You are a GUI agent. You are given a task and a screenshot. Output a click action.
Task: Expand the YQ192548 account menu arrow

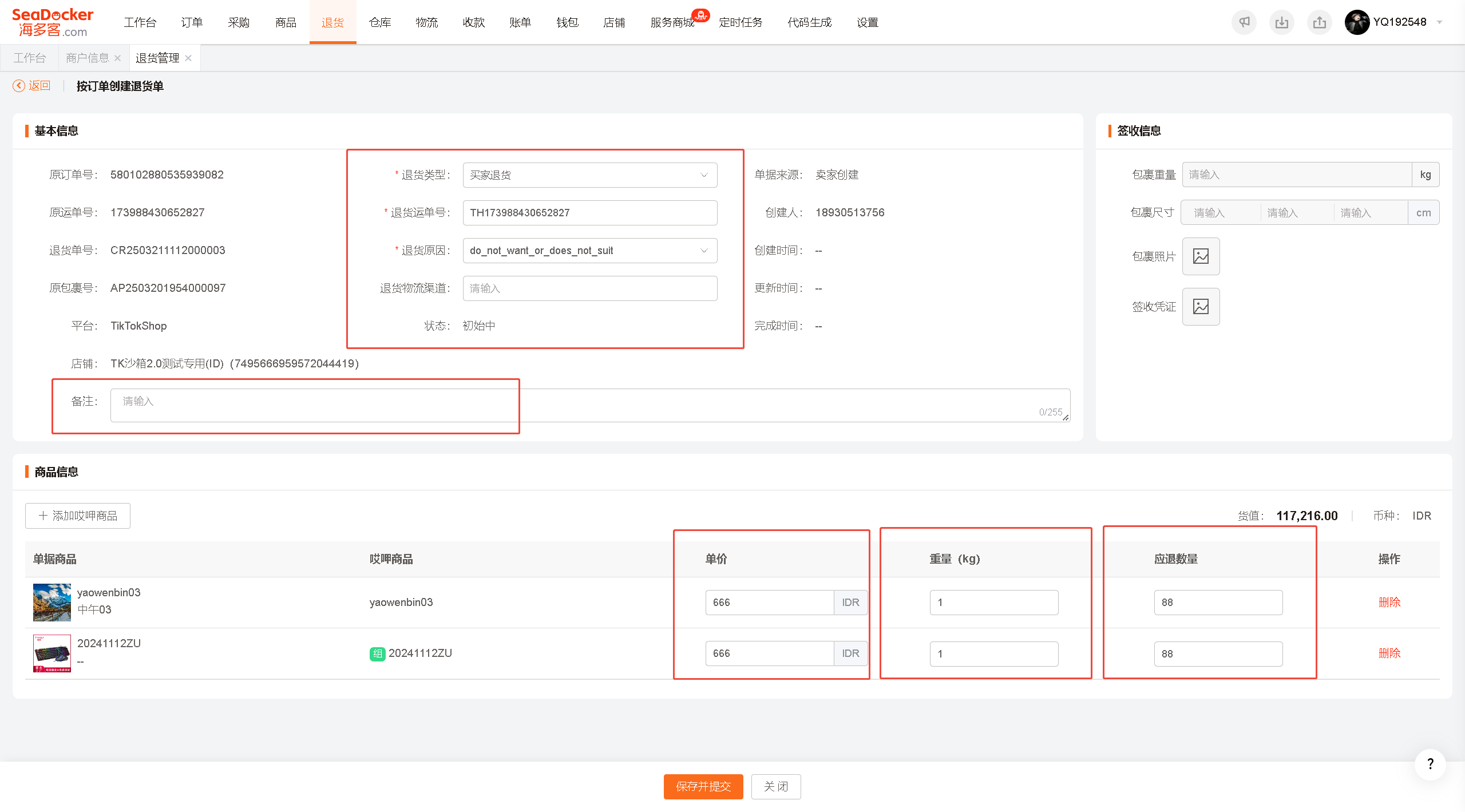tap(1439, 22)
